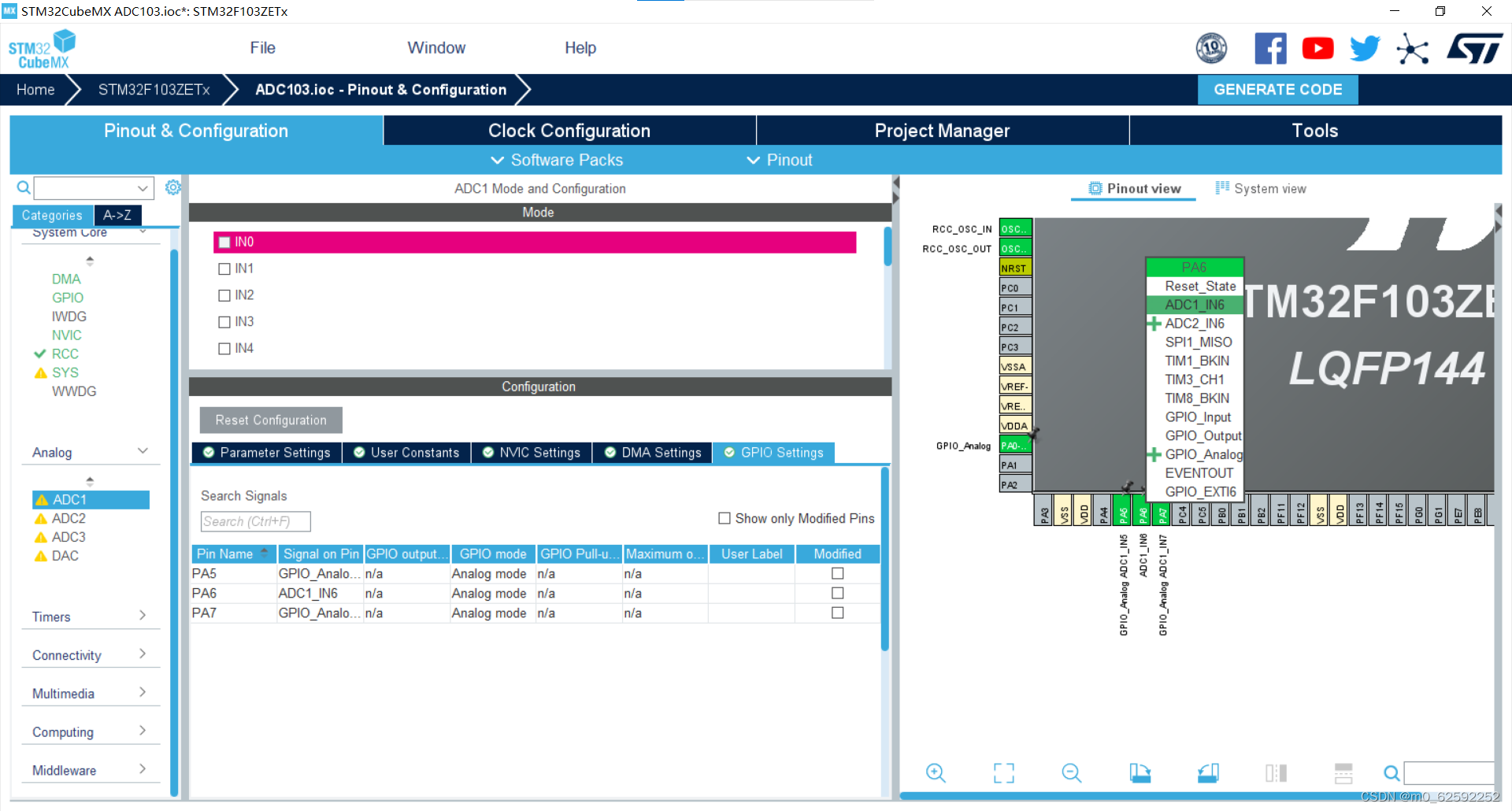1512x811 pixels.
Task: Open category settings gear icon
Action: coord(173,187)
